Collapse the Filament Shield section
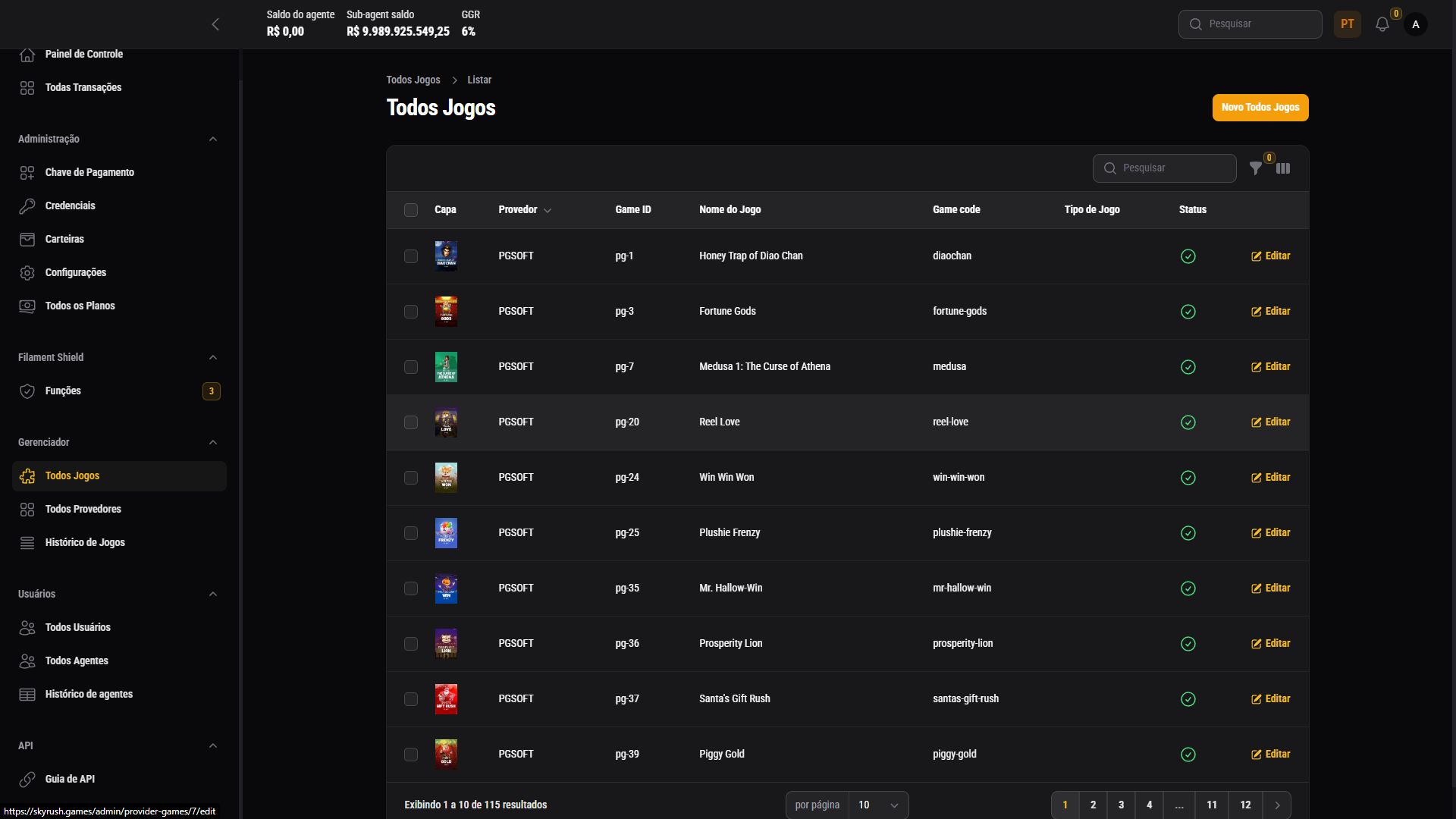Viewport: 1456px width, 819px height. (x=213, y=358)
